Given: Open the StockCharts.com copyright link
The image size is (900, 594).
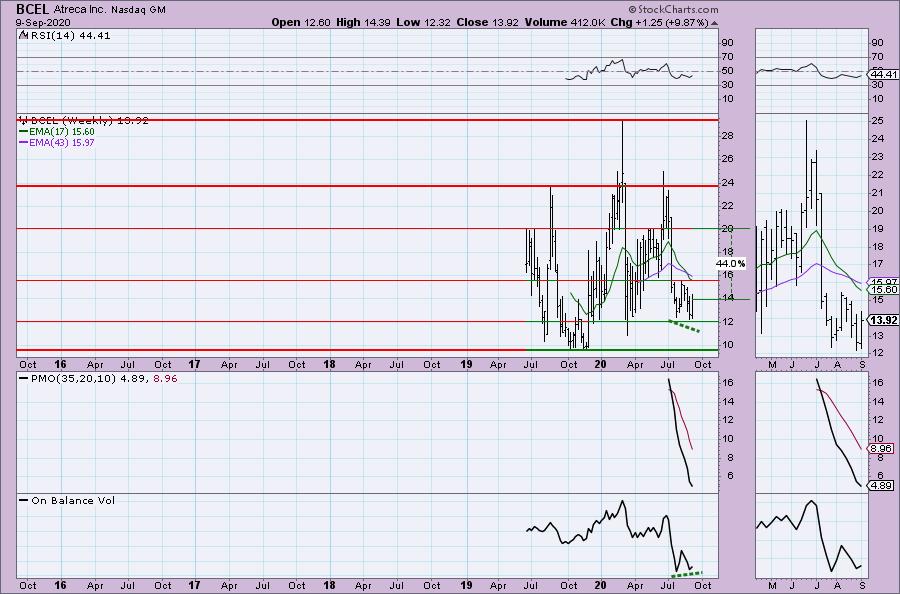Looking at the screenshot, I should [673, 9].
